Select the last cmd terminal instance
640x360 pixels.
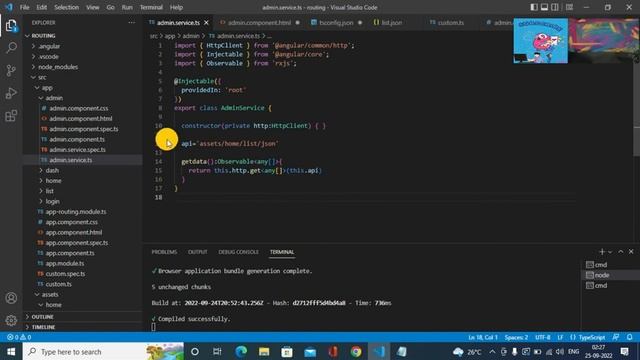click(x=610, y=286)
